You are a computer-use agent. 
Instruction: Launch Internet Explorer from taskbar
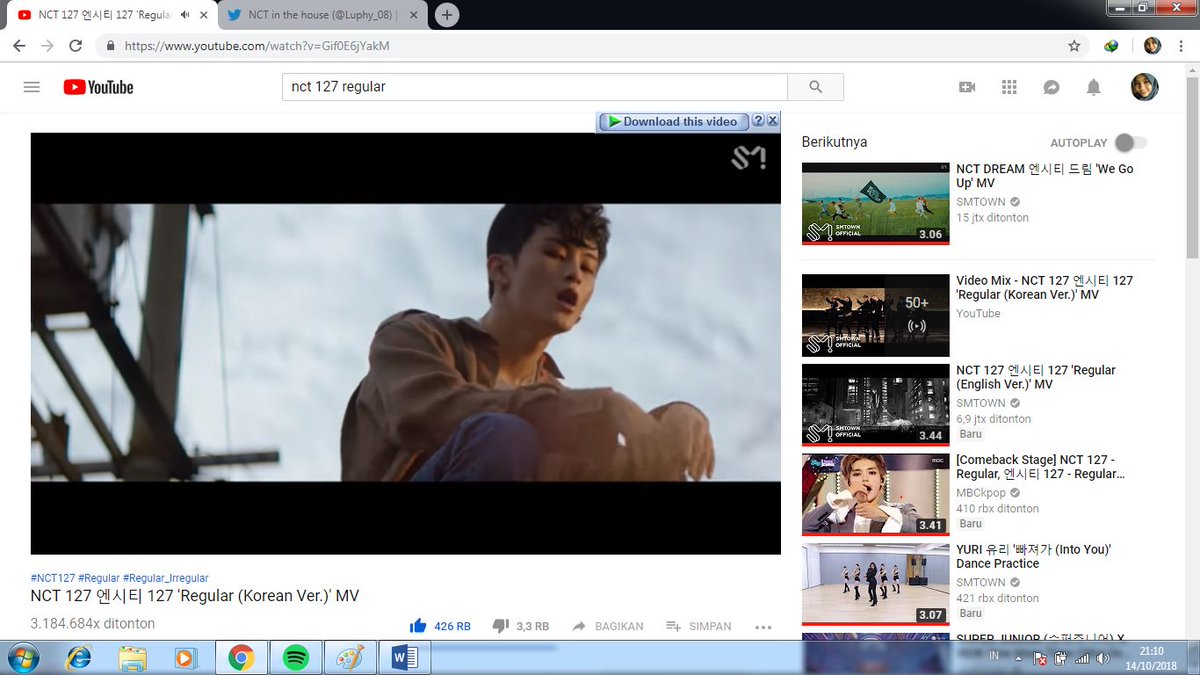[79, 657]
